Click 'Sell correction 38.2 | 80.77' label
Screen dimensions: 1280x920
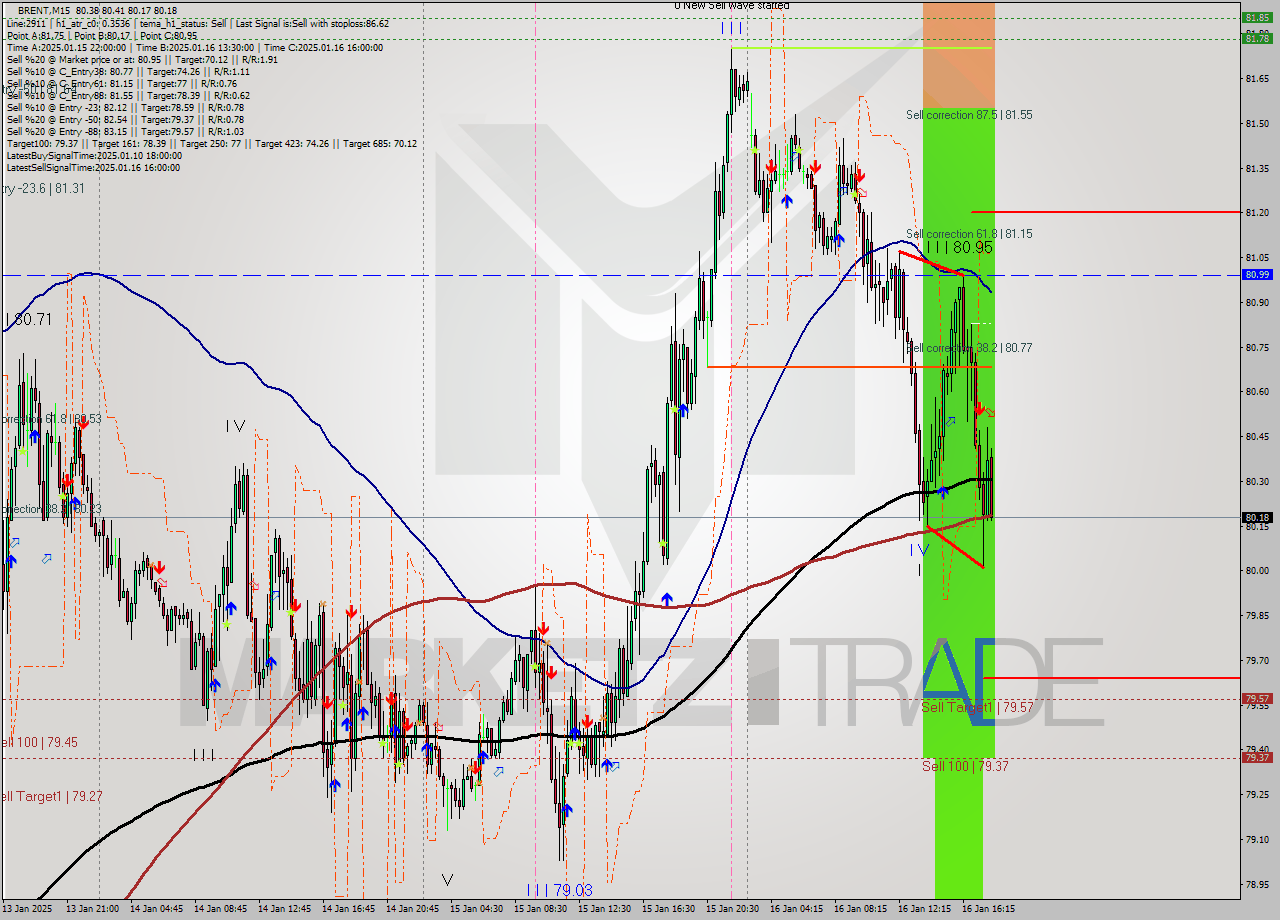969,348
